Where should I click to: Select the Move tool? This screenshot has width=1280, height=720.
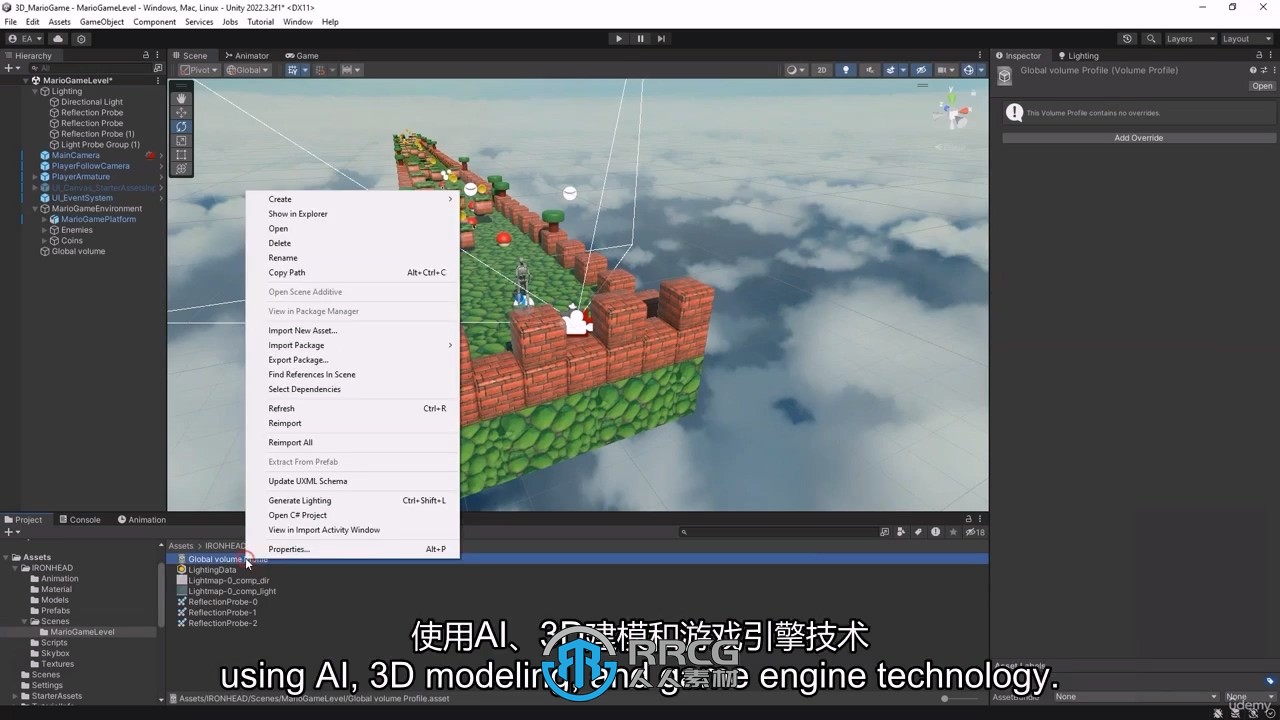pyautogui.click(x=181, y=112)
